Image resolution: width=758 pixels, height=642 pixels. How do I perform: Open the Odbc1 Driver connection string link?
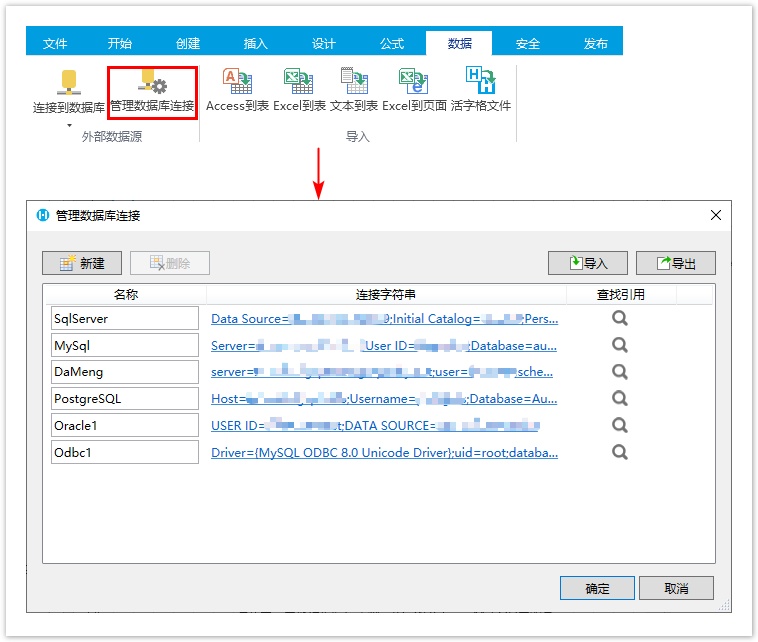(384, 452)
